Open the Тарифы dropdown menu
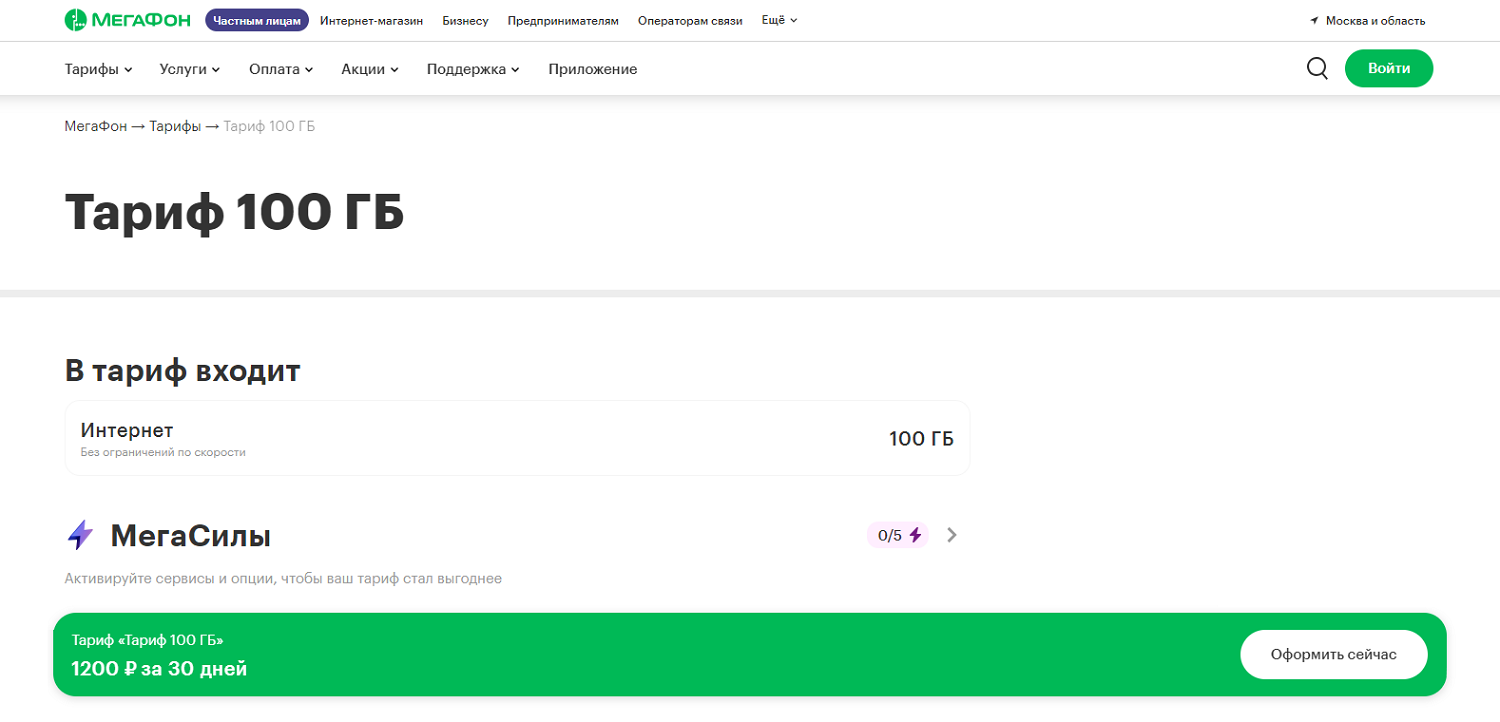Viewport: 1500px width, 722px height. 99,69
